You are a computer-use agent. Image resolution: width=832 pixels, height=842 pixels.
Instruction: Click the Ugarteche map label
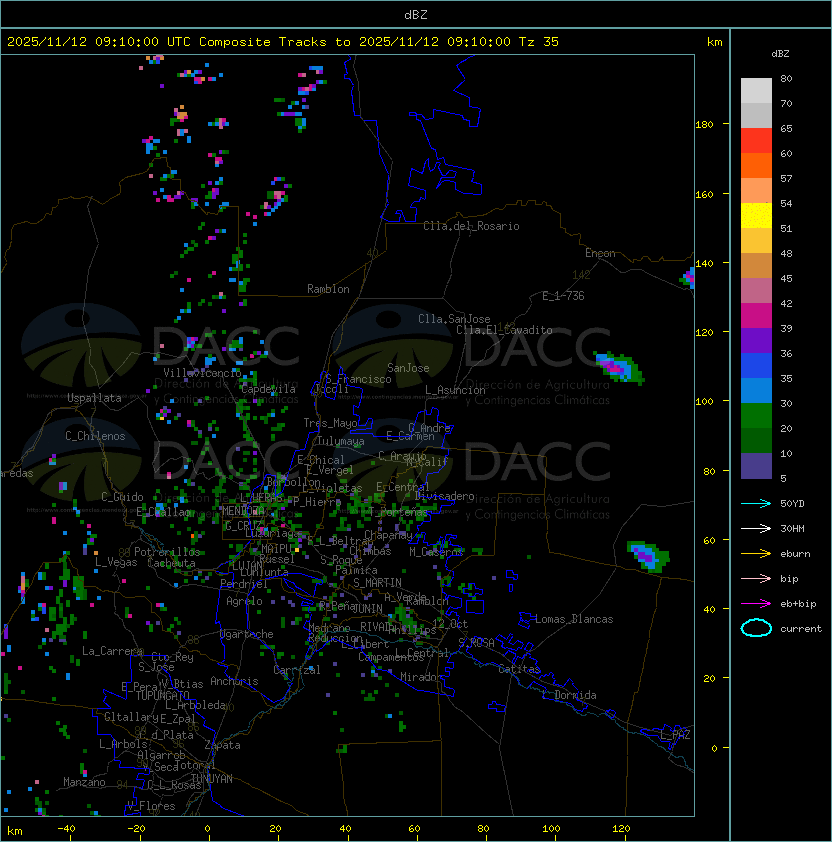tap(247, 634)
